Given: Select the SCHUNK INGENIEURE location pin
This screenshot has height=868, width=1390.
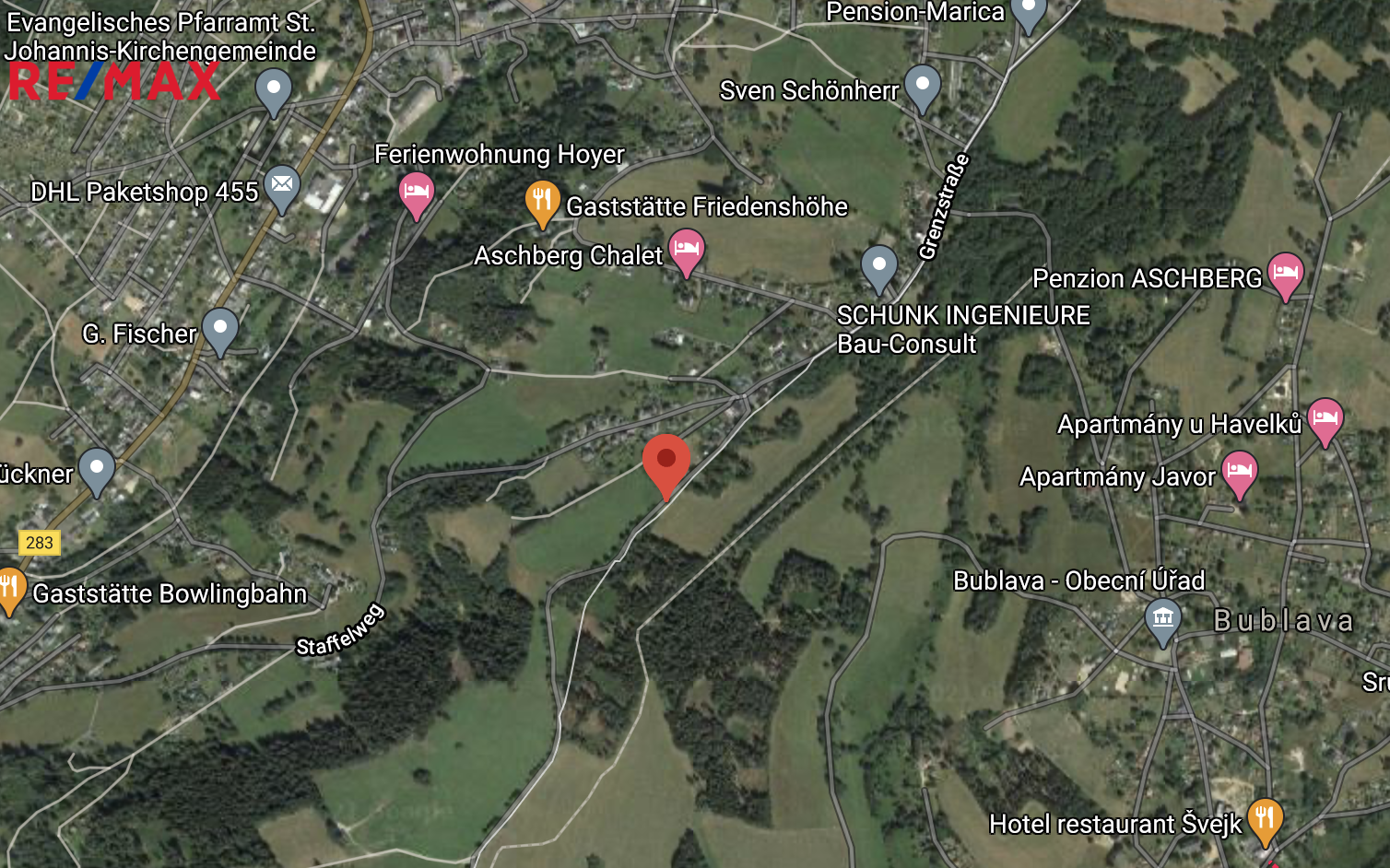Looking at the screenshot, I should point(879,269).
